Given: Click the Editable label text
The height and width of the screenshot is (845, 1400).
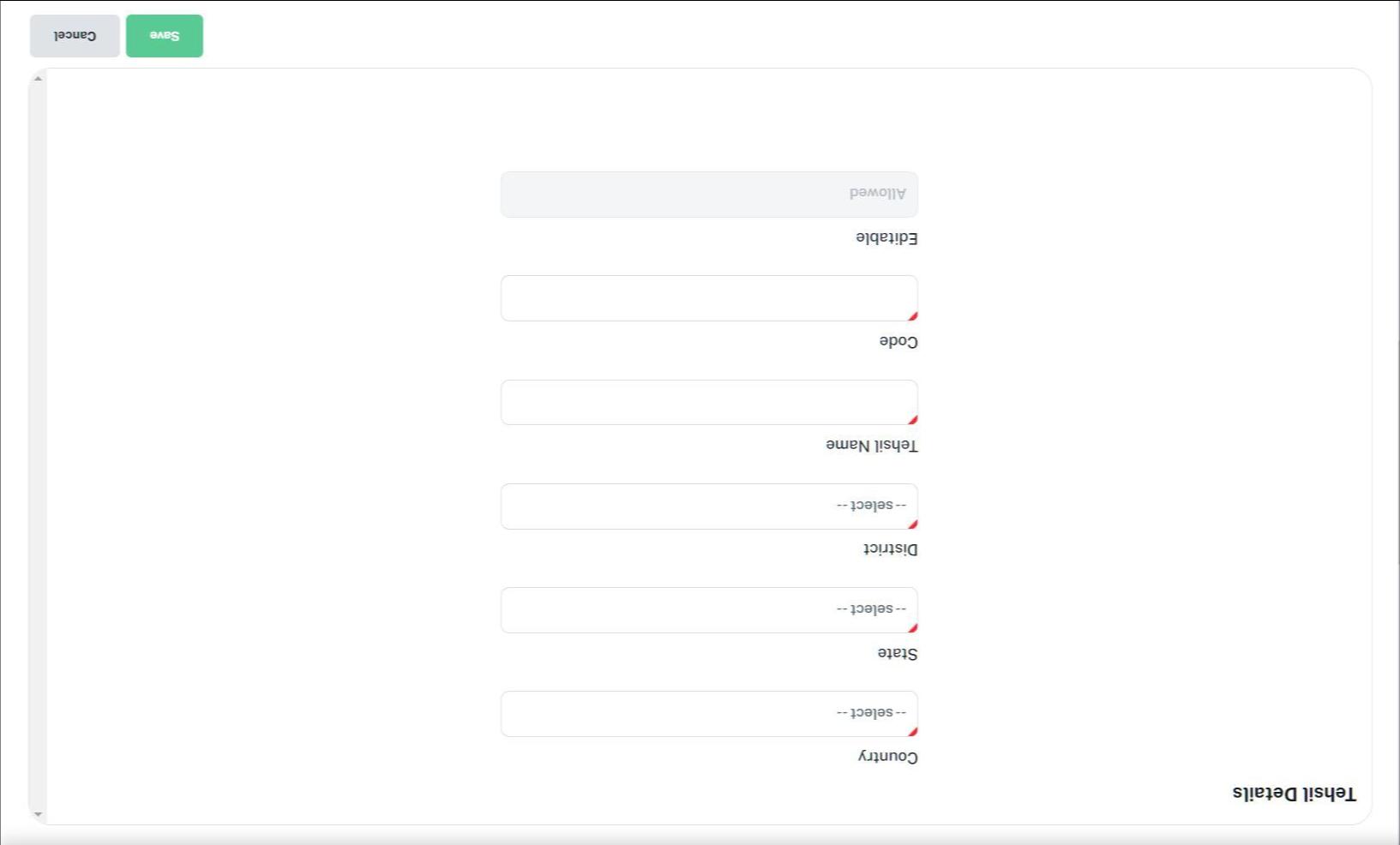Looking at the screenshot, I should tap(886, 237).
